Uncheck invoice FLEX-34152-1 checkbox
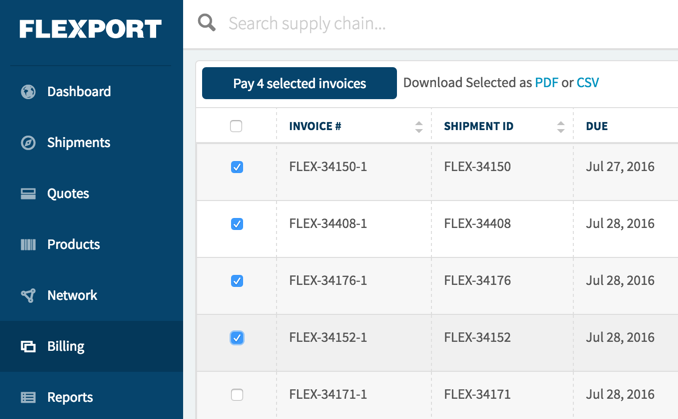678x419 pixels. [x=237, y=338]
